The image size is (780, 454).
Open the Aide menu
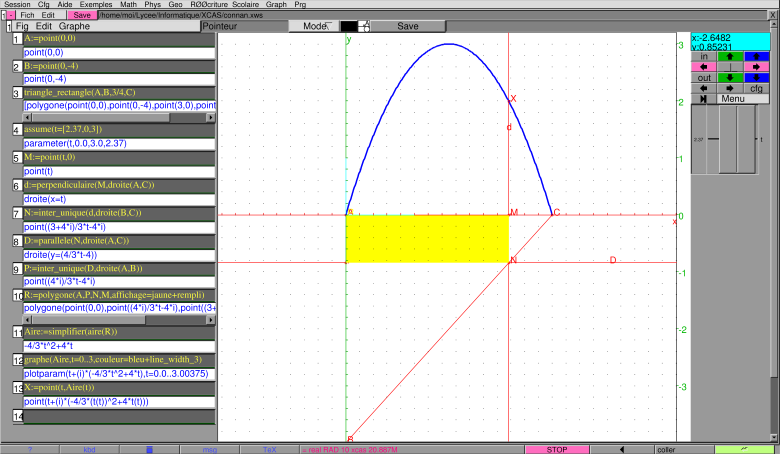pyautogui.click(x=65, y=4)
